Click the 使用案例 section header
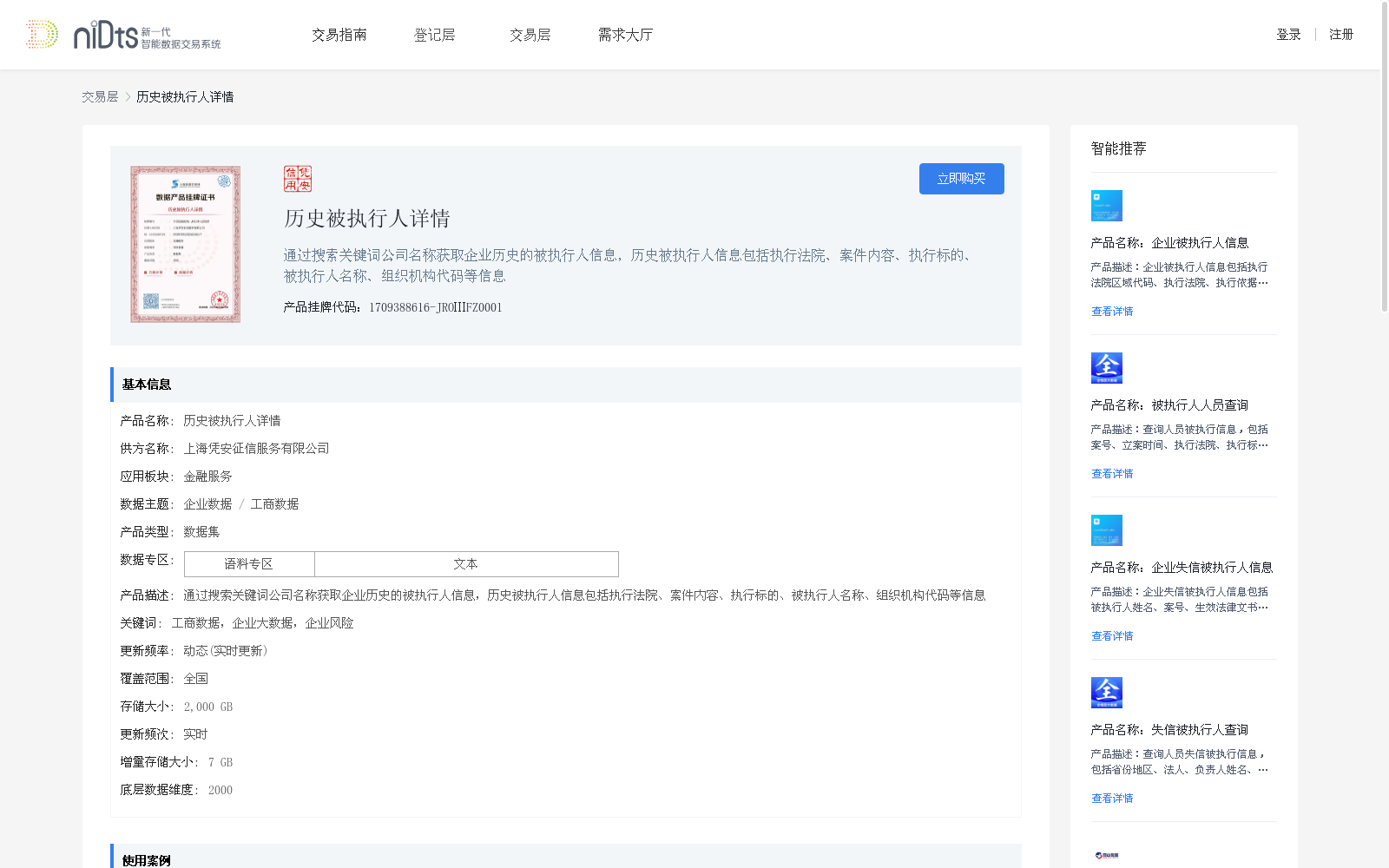Viewport: 1389px width, 868px height. click(566, 857)
